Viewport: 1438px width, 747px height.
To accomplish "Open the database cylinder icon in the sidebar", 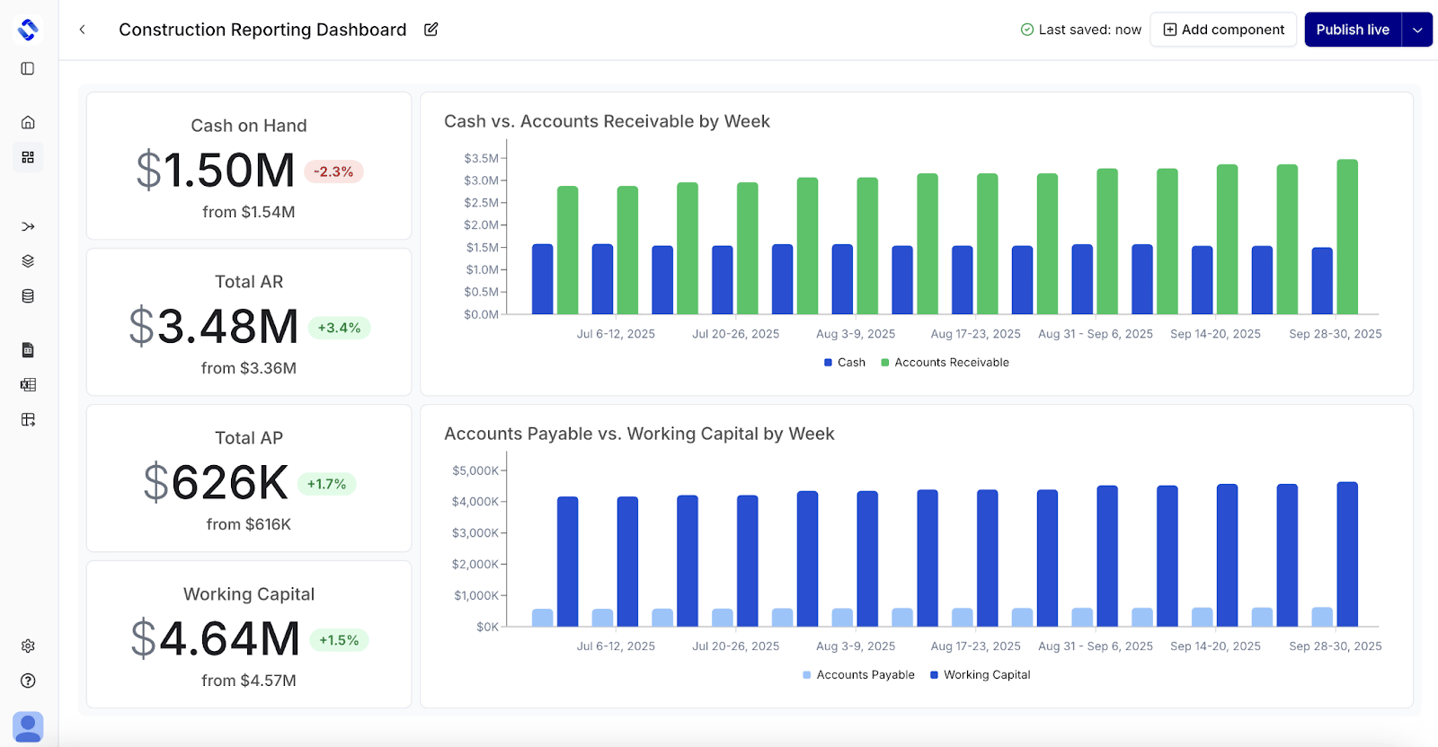I will 28,296.
